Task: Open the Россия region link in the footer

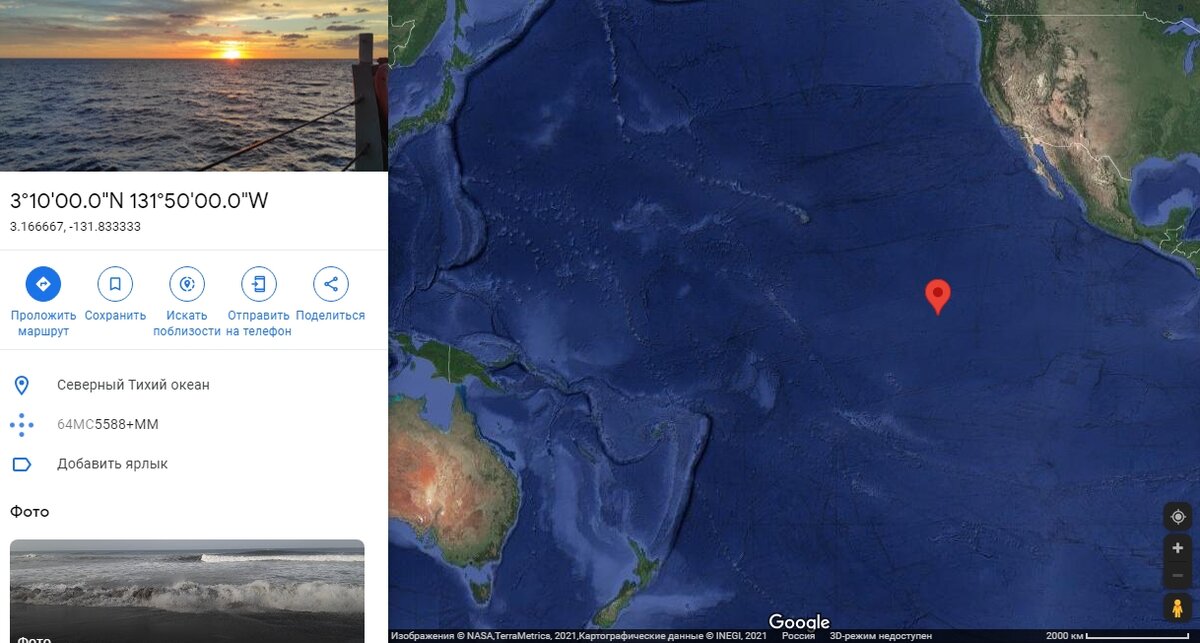Action: (798, 636)
